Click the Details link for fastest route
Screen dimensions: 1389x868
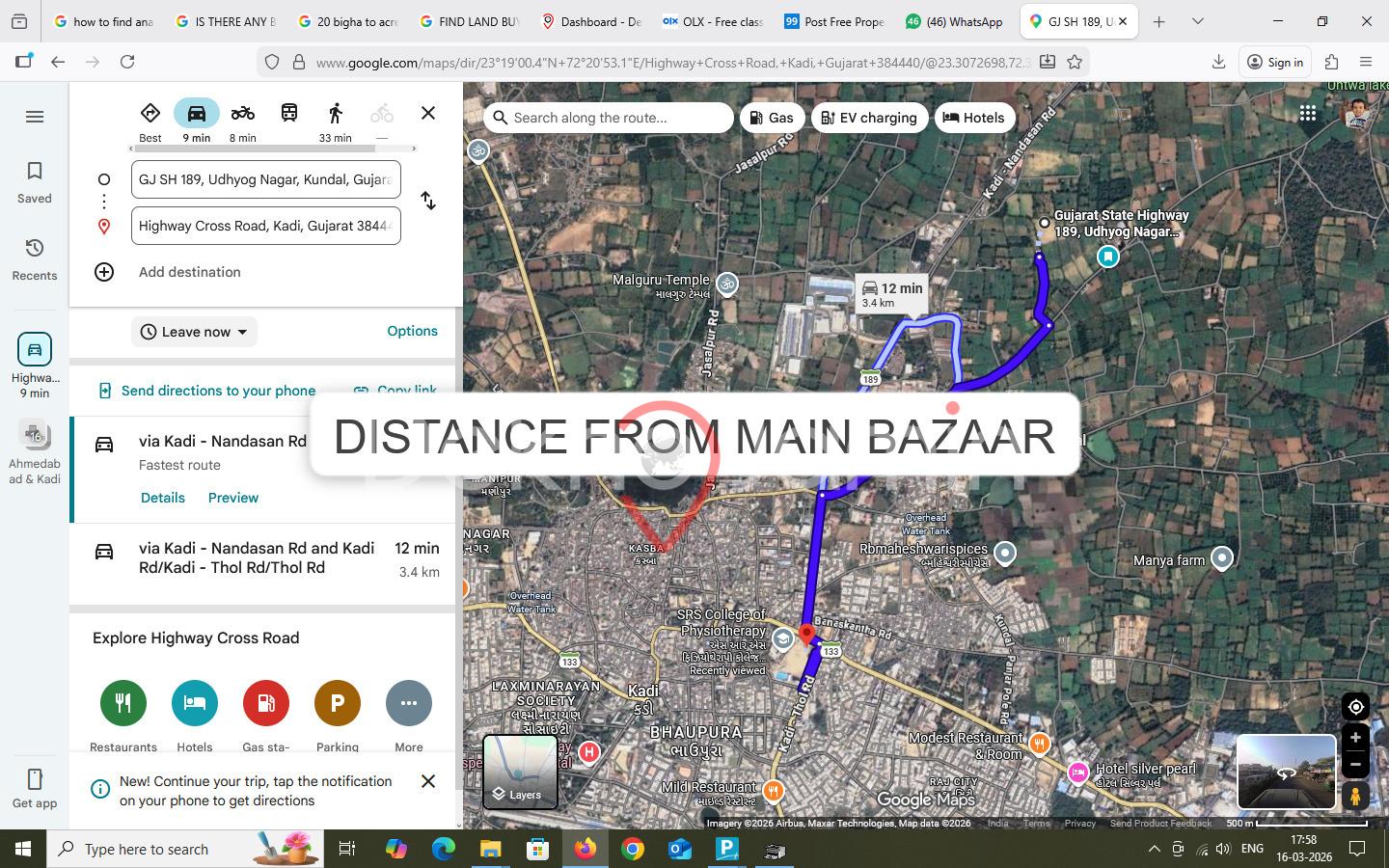162,498
